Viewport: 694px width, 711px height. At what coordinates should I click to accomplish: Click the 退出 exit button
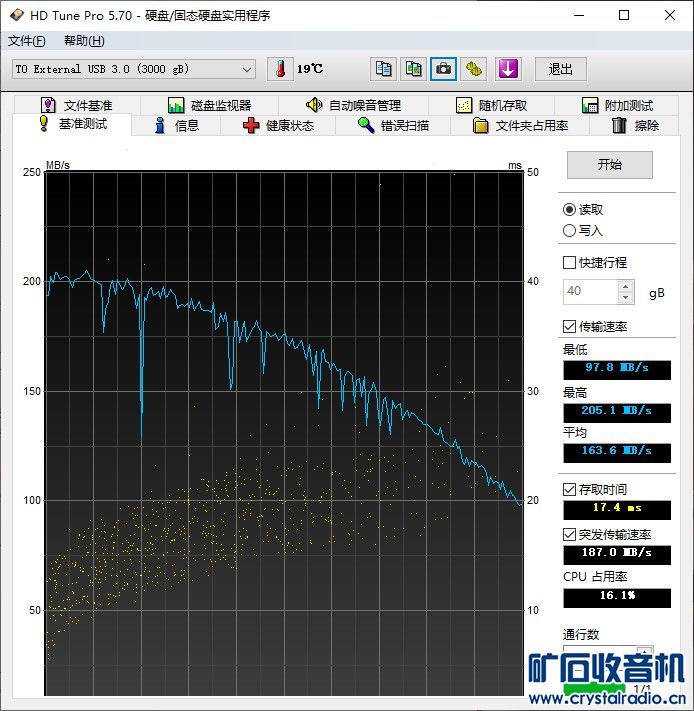[x=561, y=69]
